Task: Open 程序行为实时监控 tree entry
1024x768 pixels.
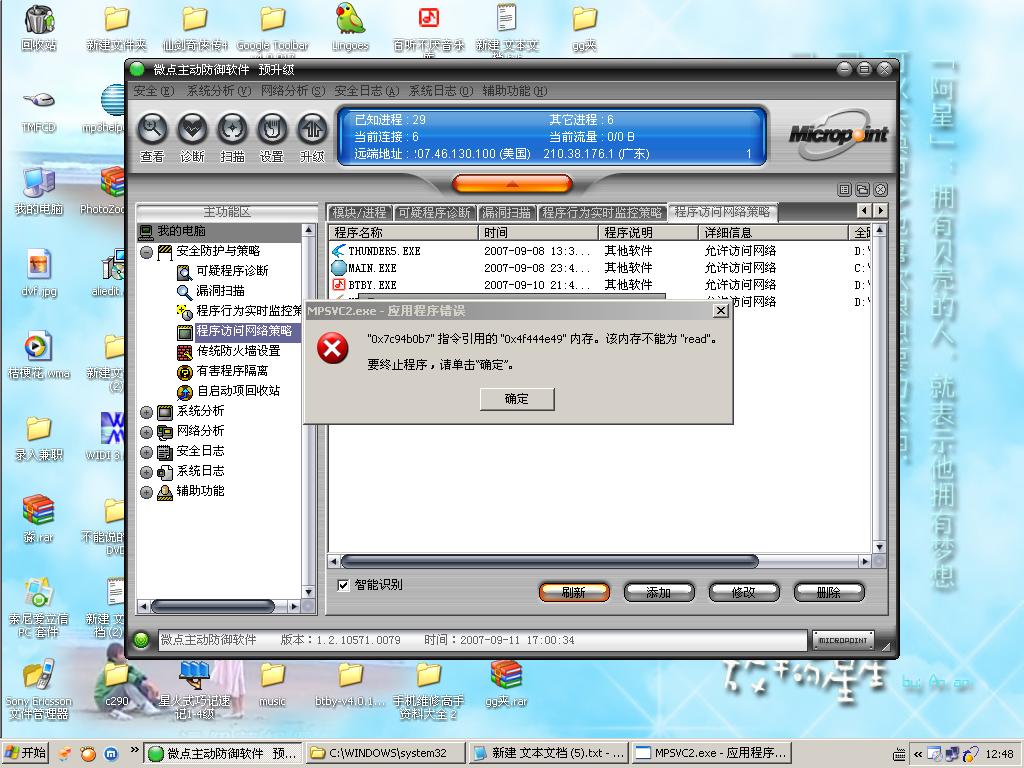Action: coord(248,311)
